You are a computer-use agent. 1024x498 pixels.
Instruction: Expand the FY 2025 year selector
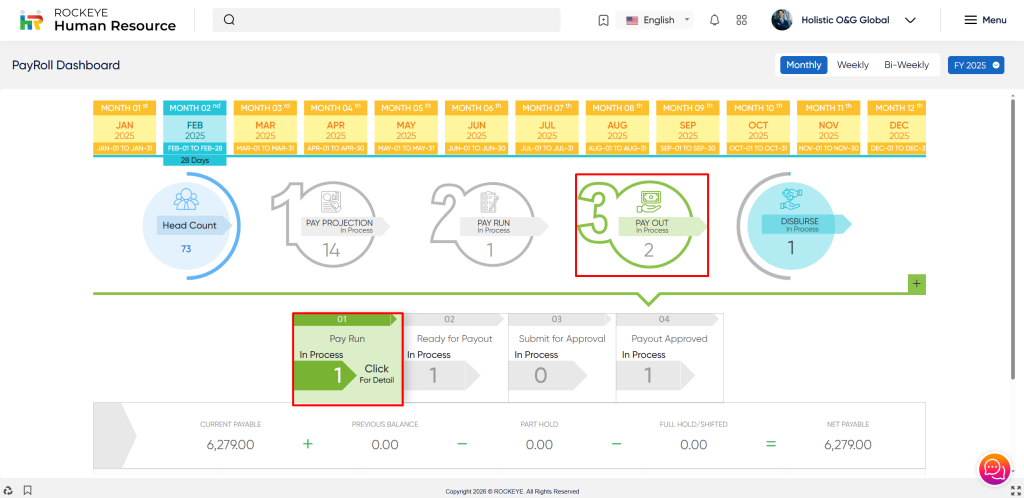[975, 65]
